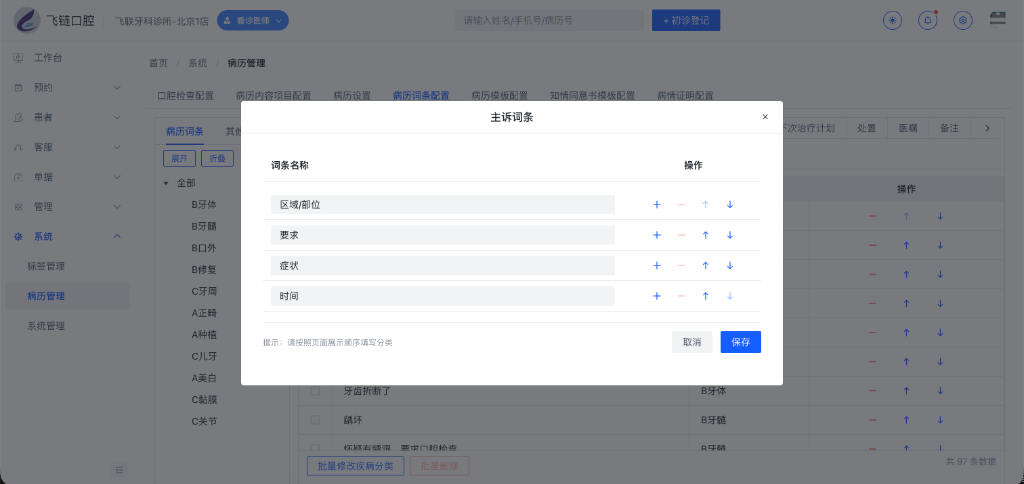Focus the patient search box
Screen dimensions: 1024x484
pos(549,20)
